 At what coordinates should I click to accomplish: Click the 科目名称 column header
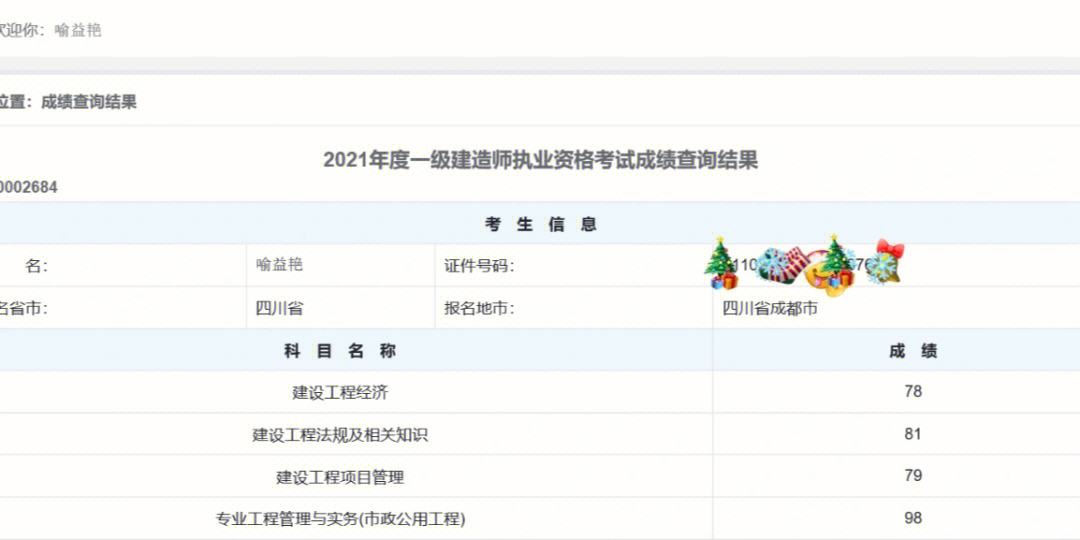340,351
